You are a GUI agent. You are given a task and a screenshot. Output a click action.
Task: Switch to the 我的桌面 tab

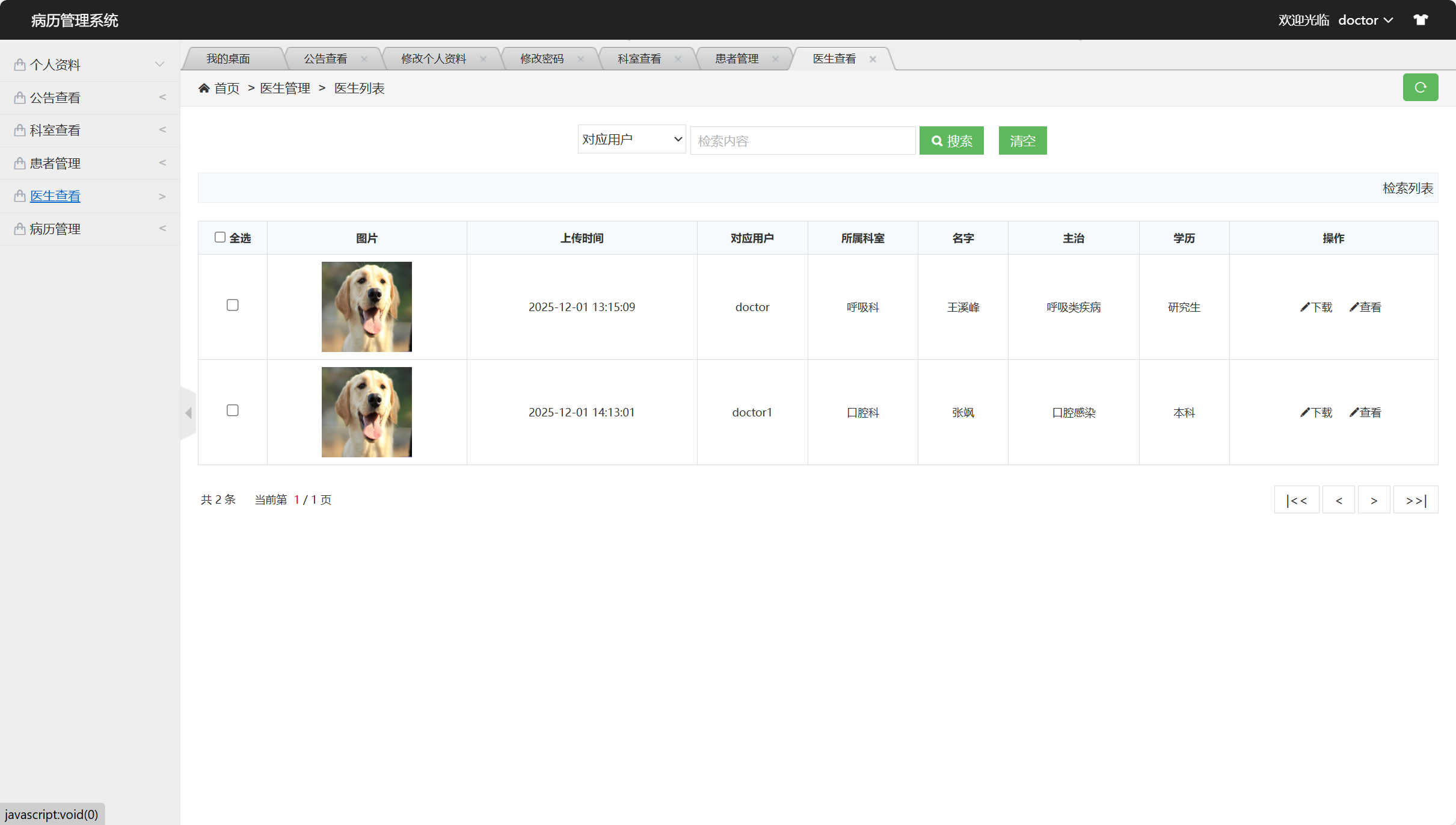228,58
